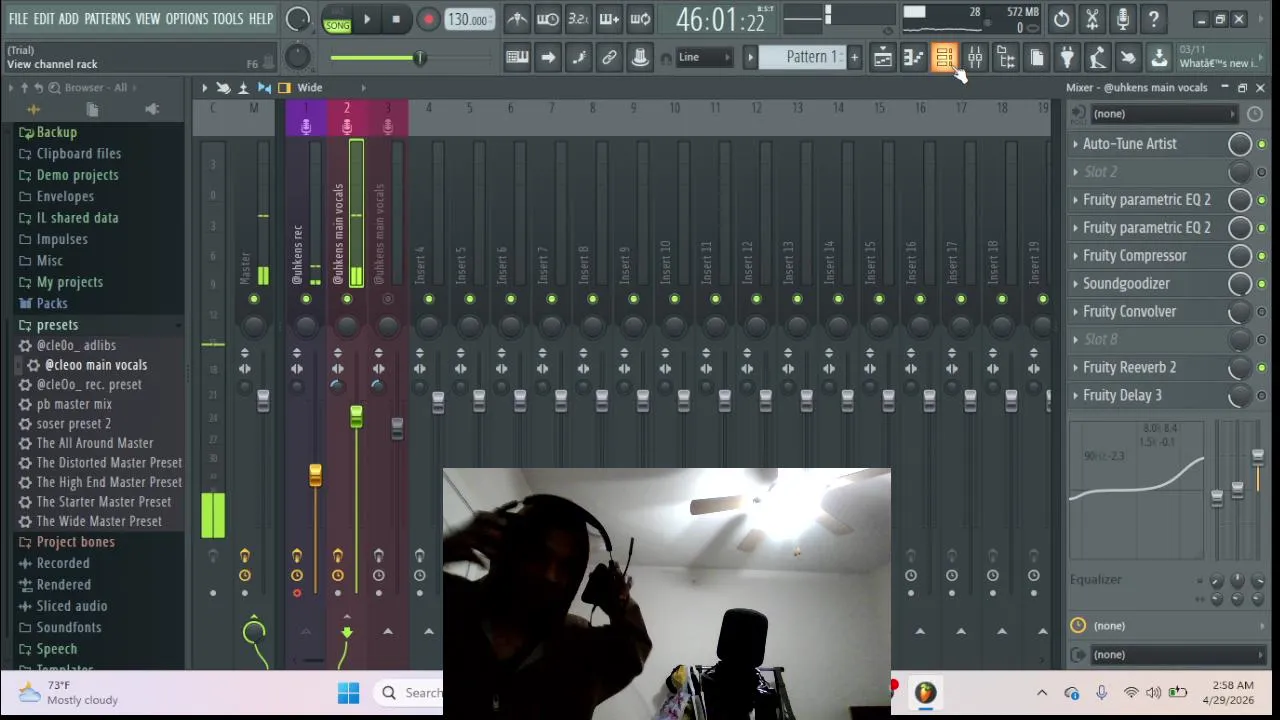Open the Demo projects folder
The width and height of the screenshot is (1280, 720).
(x=78, y=175)
